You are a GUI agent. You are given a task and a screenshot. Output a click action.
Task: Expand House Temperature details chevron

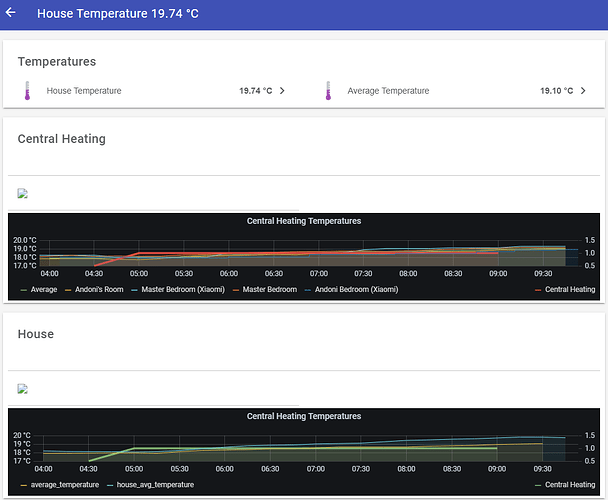[x=282, y=91]
